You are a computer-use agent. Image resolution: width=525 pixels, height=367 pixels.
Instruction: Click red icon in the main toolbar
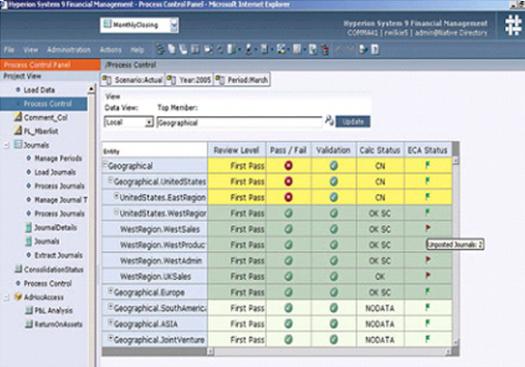[324, 50]
